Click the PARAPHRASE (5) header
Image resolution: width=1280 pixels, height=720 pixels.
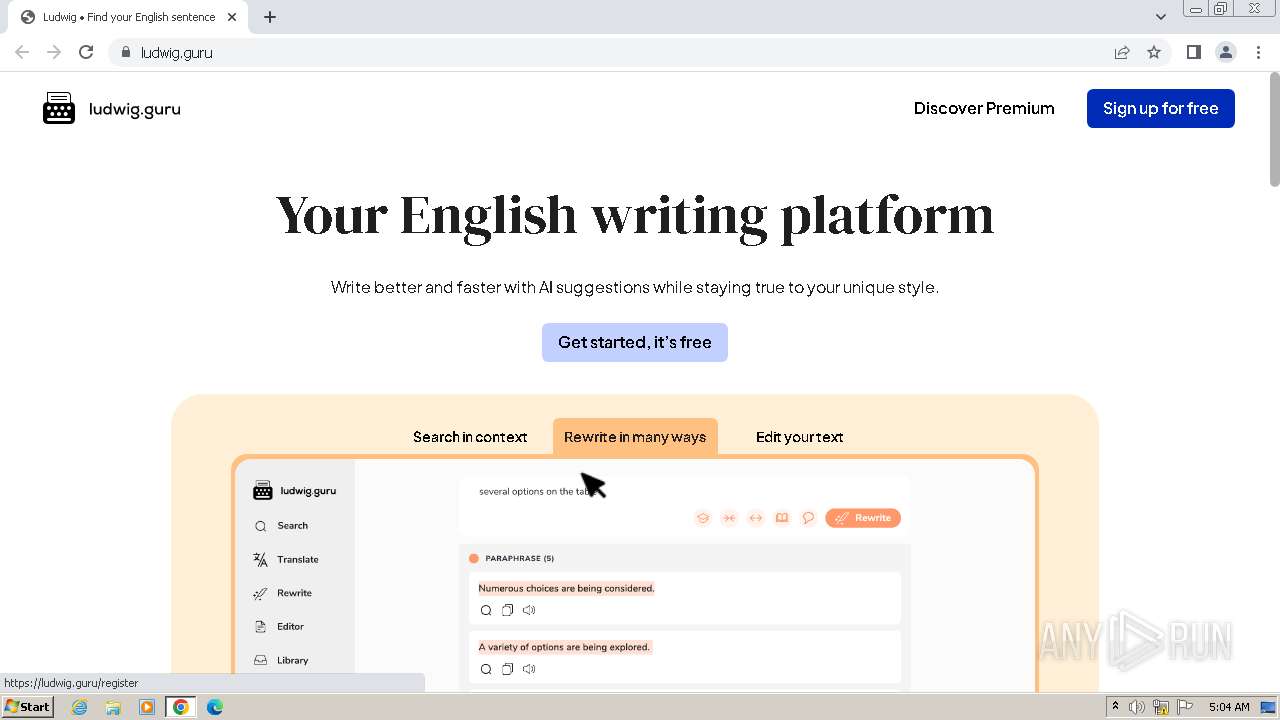[519, 558]
